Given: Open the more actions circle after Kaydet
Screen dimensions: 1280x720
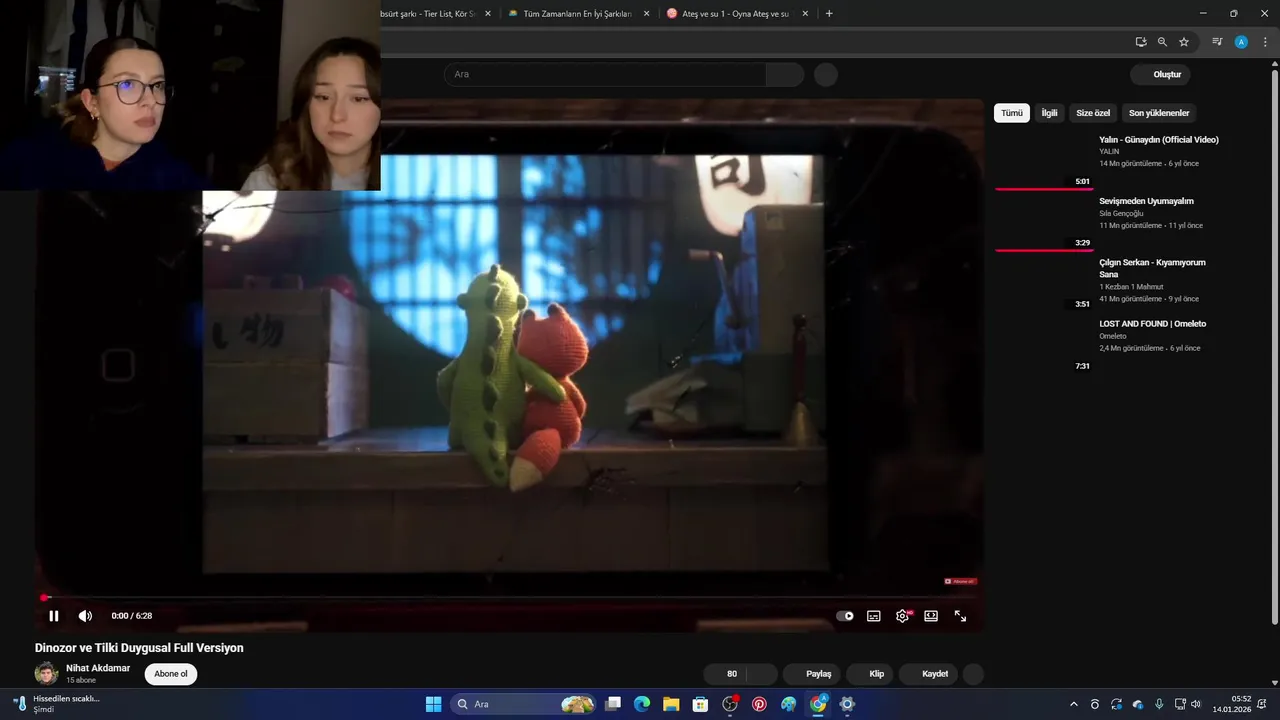Looking at the screenshot, I should 973,674.
